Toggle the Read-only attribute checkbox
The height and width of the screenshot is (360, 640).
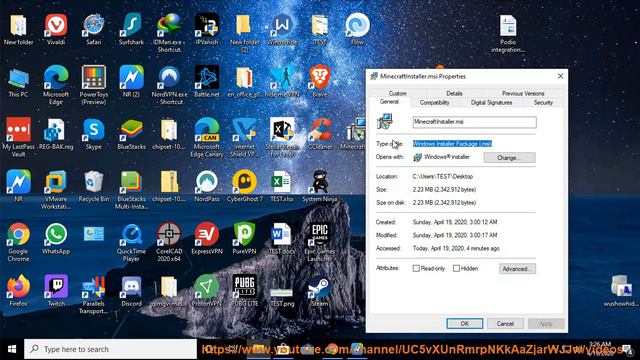pyautogui.click(x=416, y=269)
